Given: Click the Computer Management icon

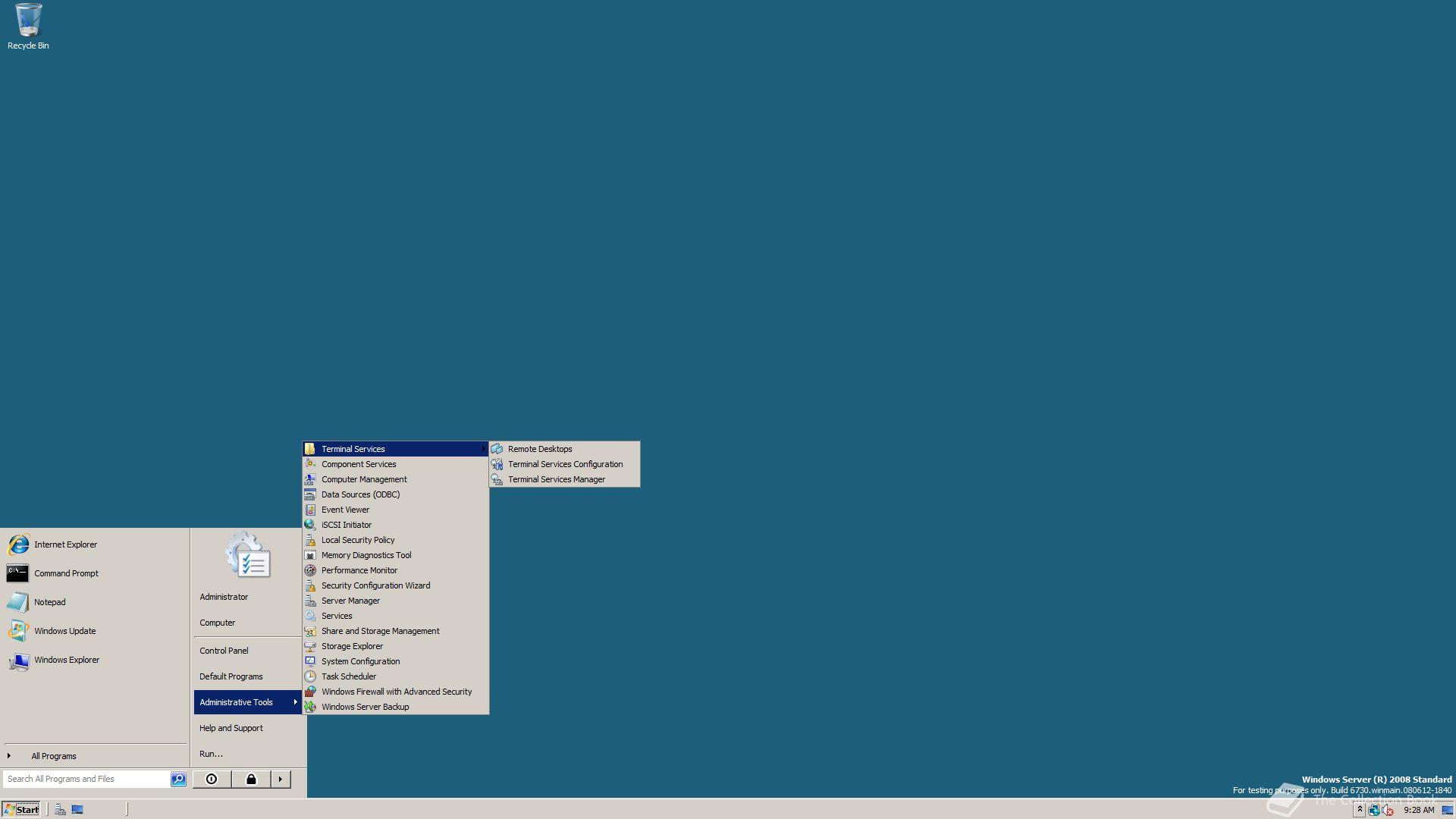Looking at the screenshot, I should click(x=310, y=479).
